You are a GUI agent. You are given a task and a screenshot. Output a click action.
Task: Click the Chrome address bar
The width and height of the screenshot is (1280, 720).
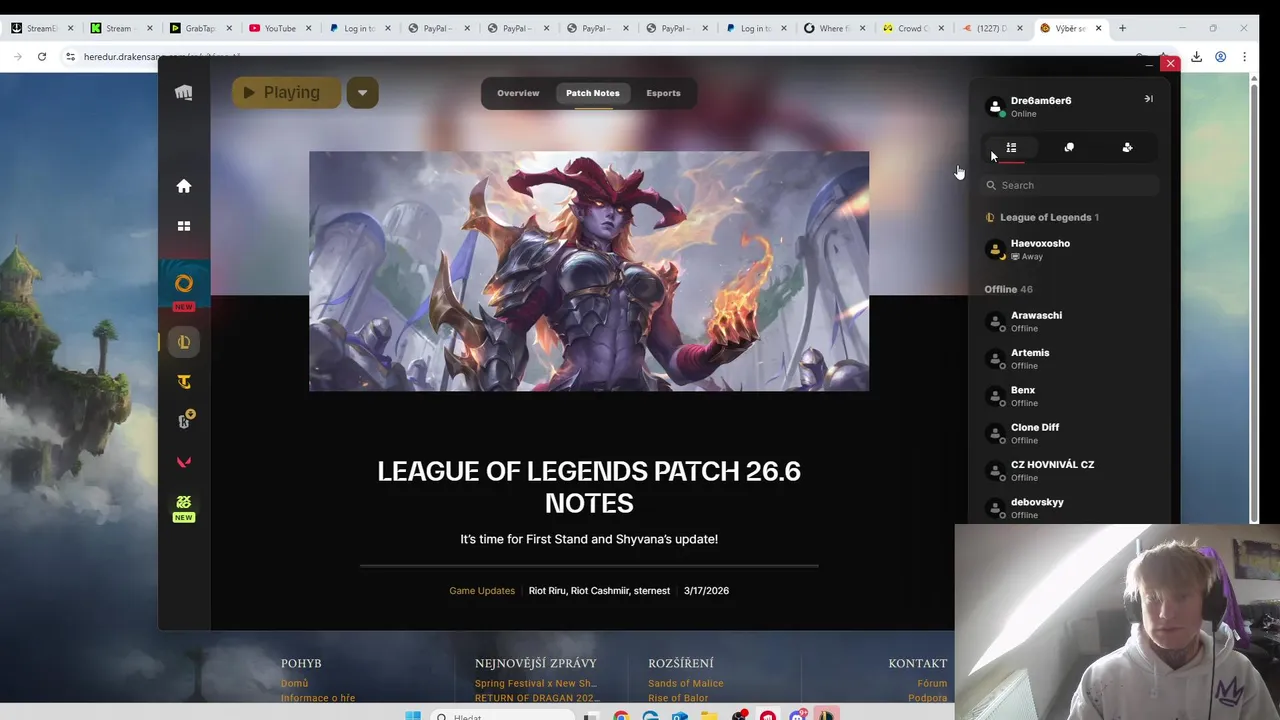point(600,57)
